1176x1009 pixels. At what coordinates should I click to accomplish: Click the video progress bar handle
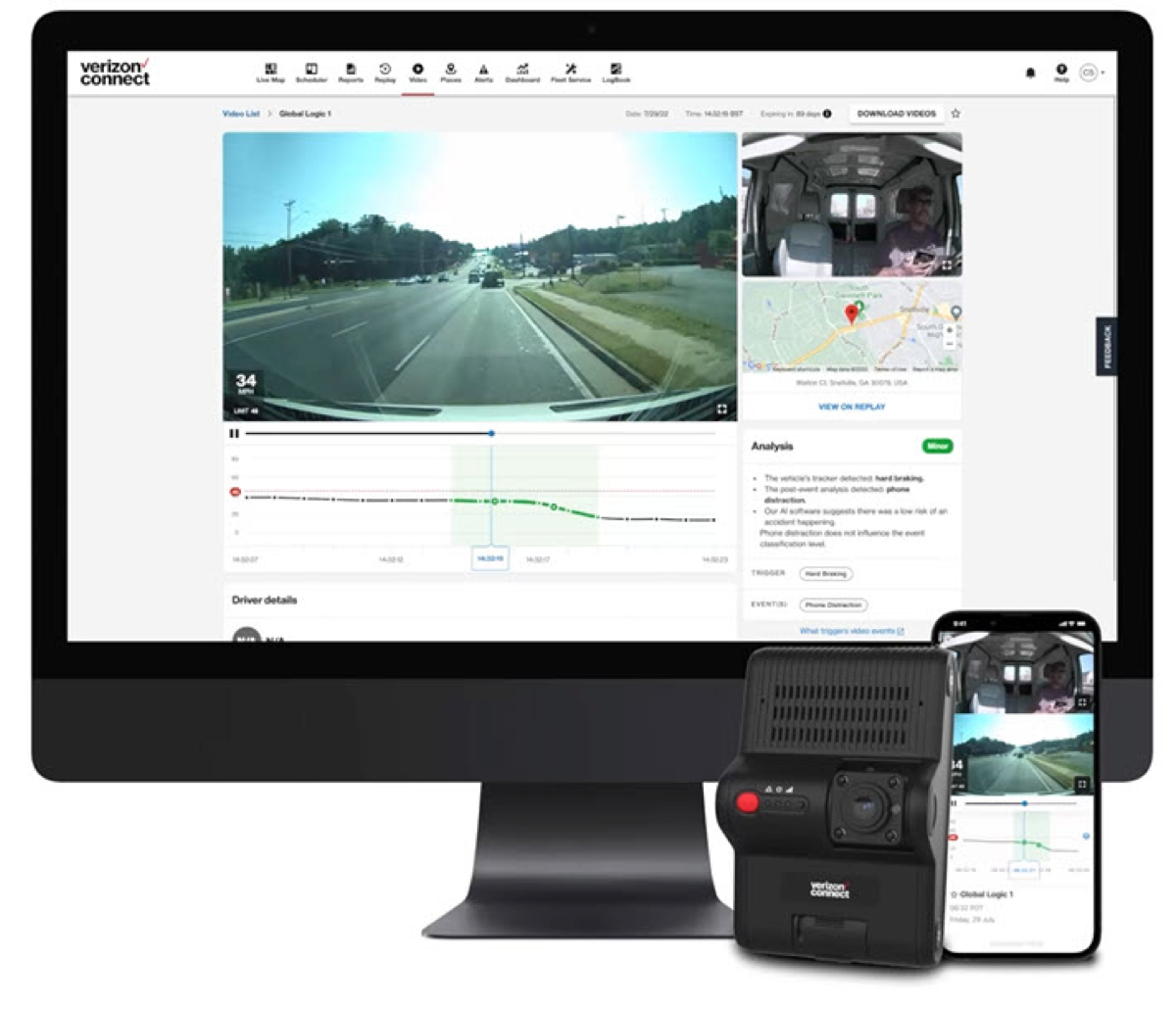[x=491, y=433]
